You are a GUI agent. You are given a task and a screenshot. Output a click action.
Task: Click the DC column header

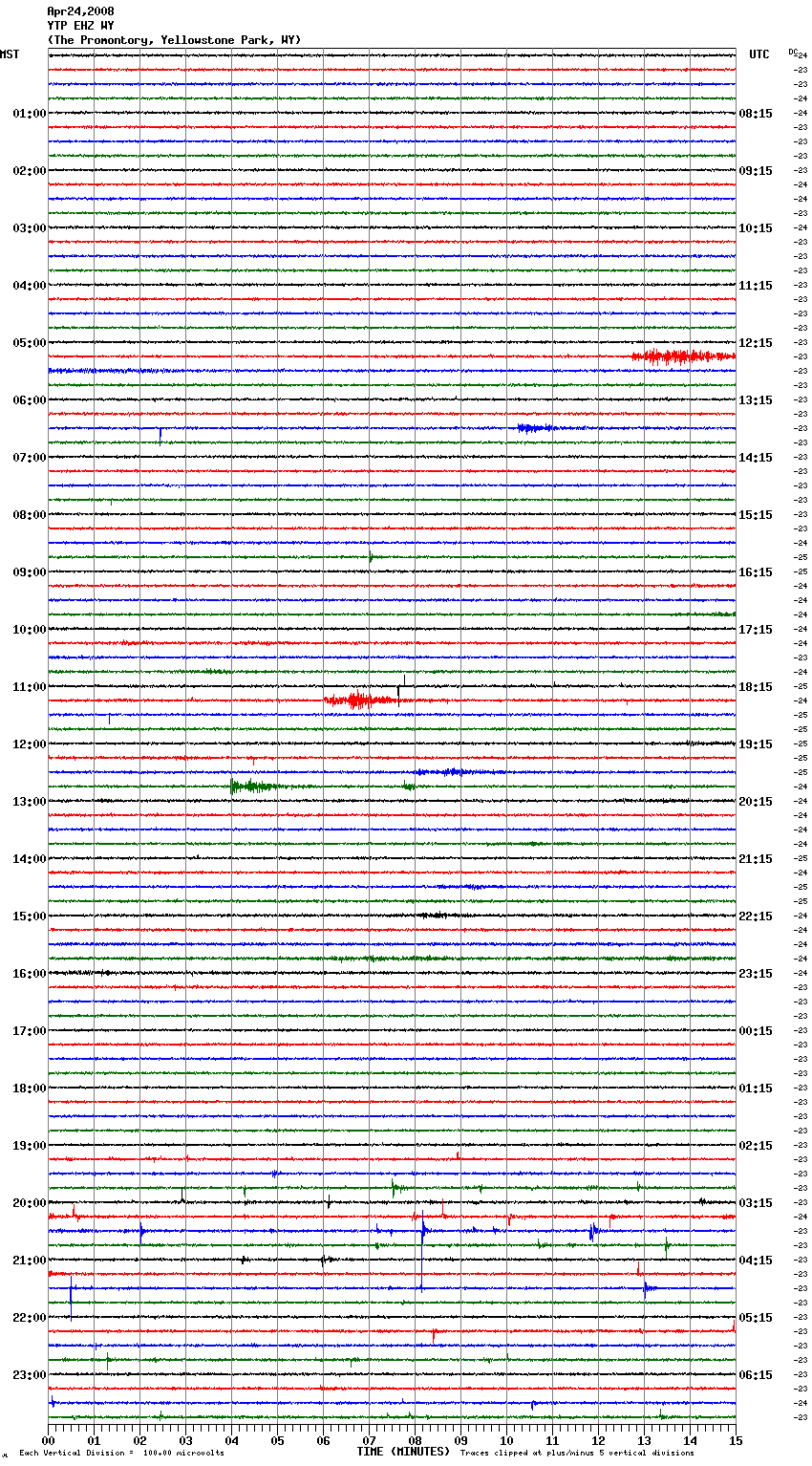tap(792, 52)
